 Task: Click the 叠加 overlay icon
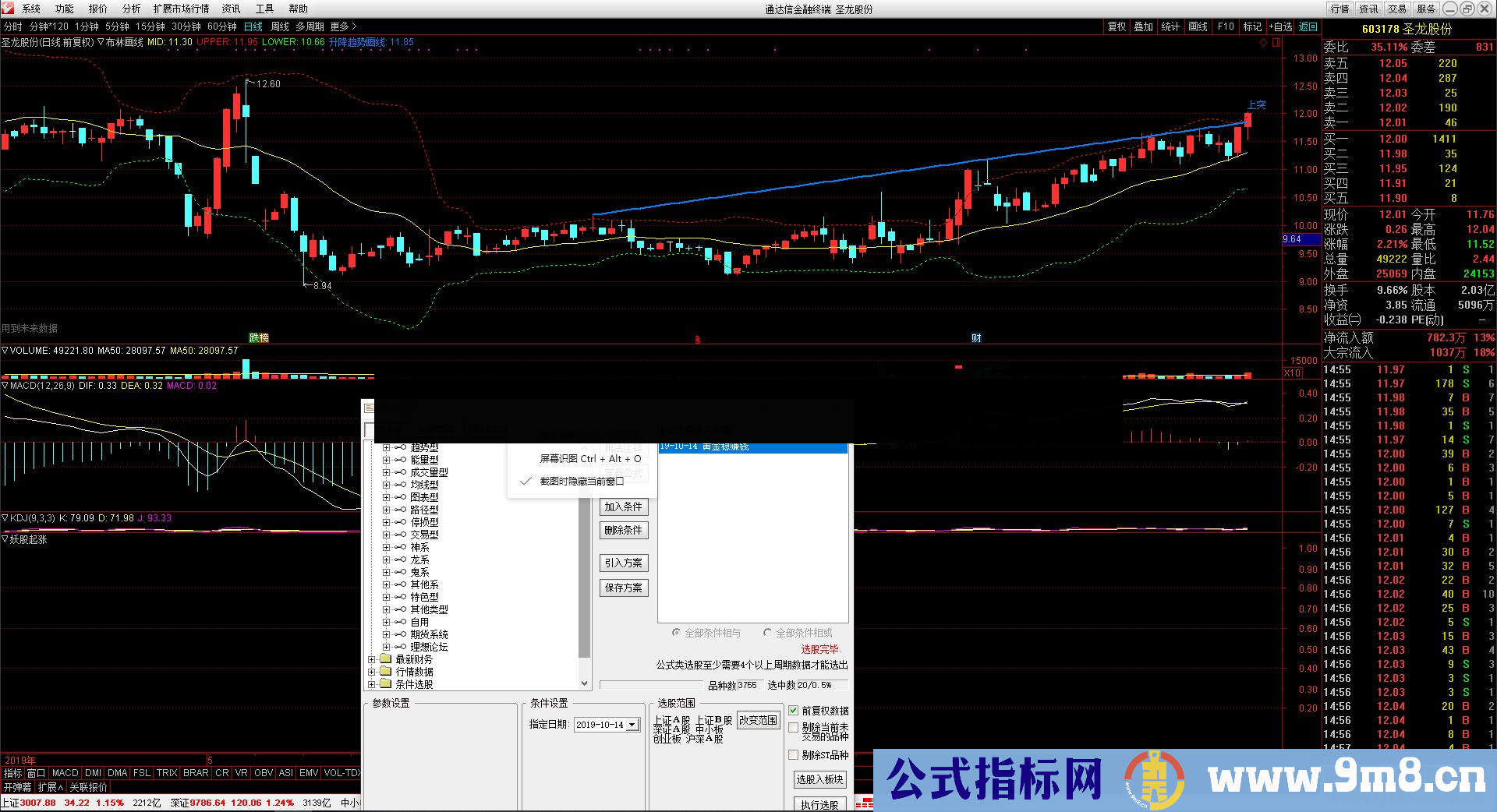tap(1143, 26)
